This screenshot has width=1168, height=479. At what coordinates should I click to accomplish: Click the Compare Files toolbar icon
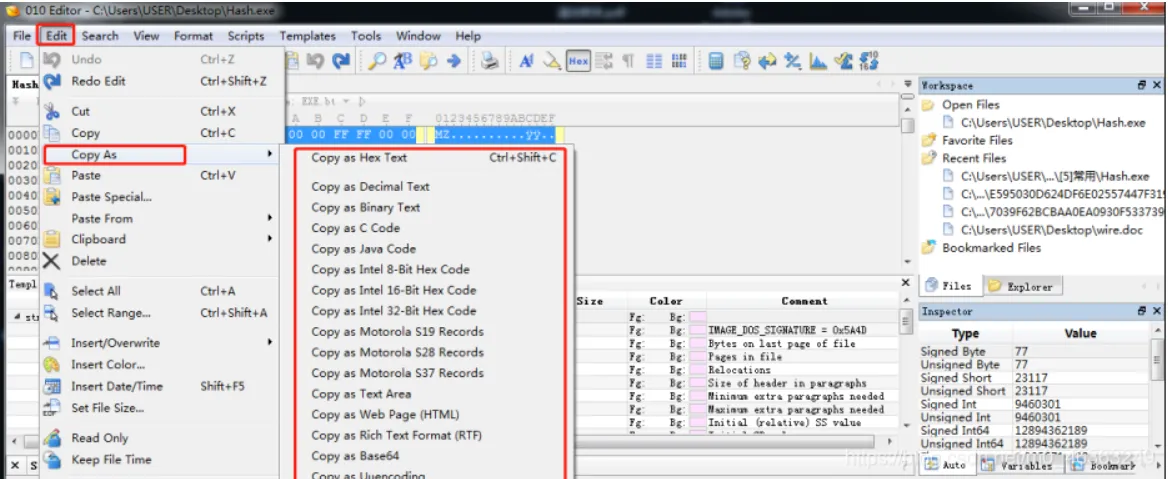click(742, 62)
